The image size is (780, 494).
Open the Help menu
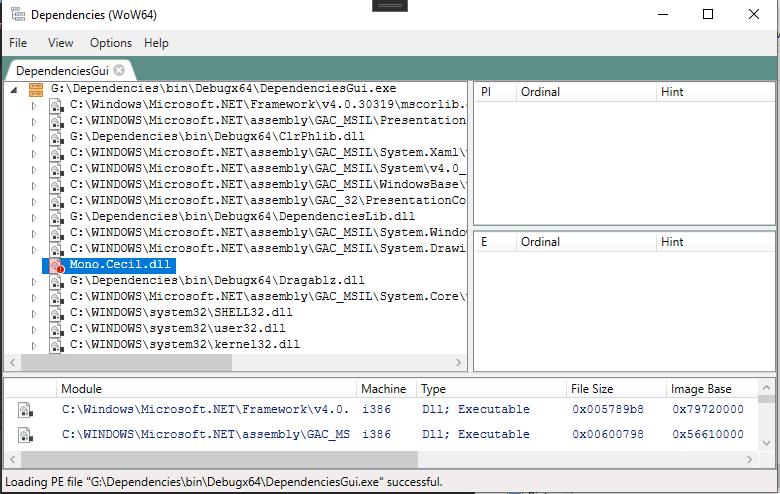(156, 43)
